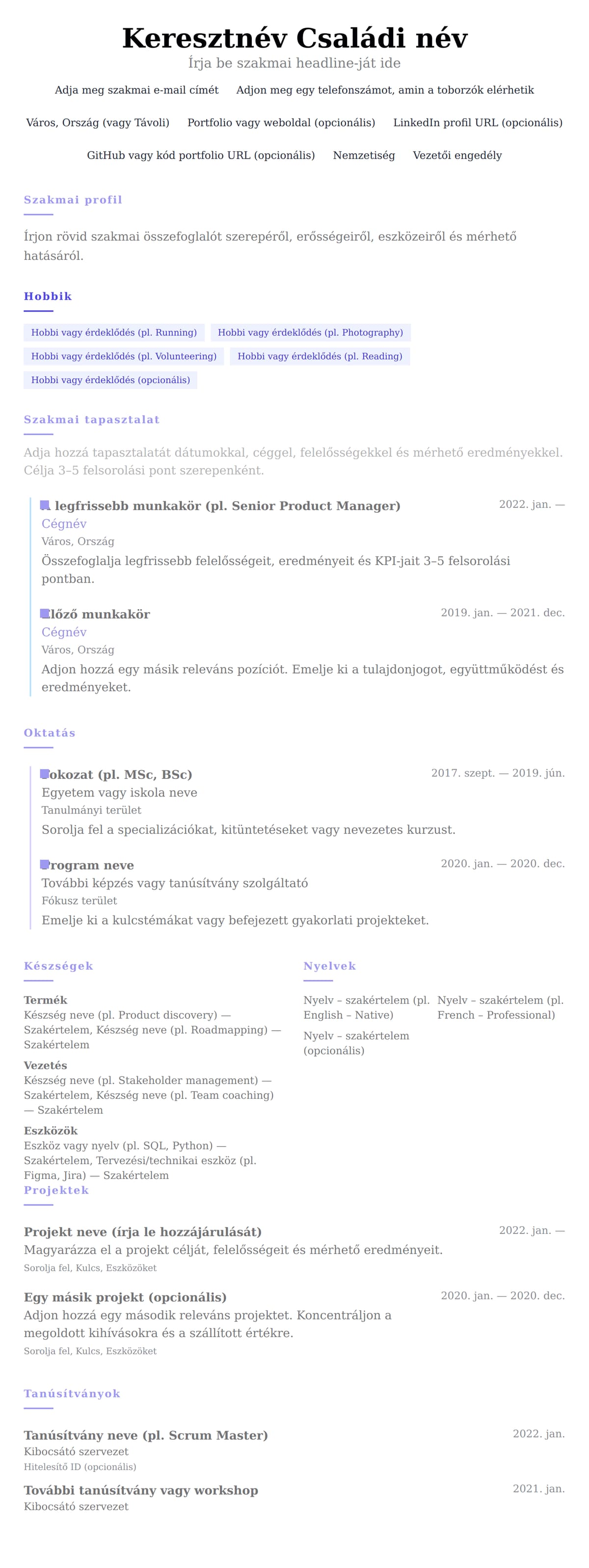589x1568 pixels.
Task: Select the Hobbik section heading
Action: (x=48, y=296)
